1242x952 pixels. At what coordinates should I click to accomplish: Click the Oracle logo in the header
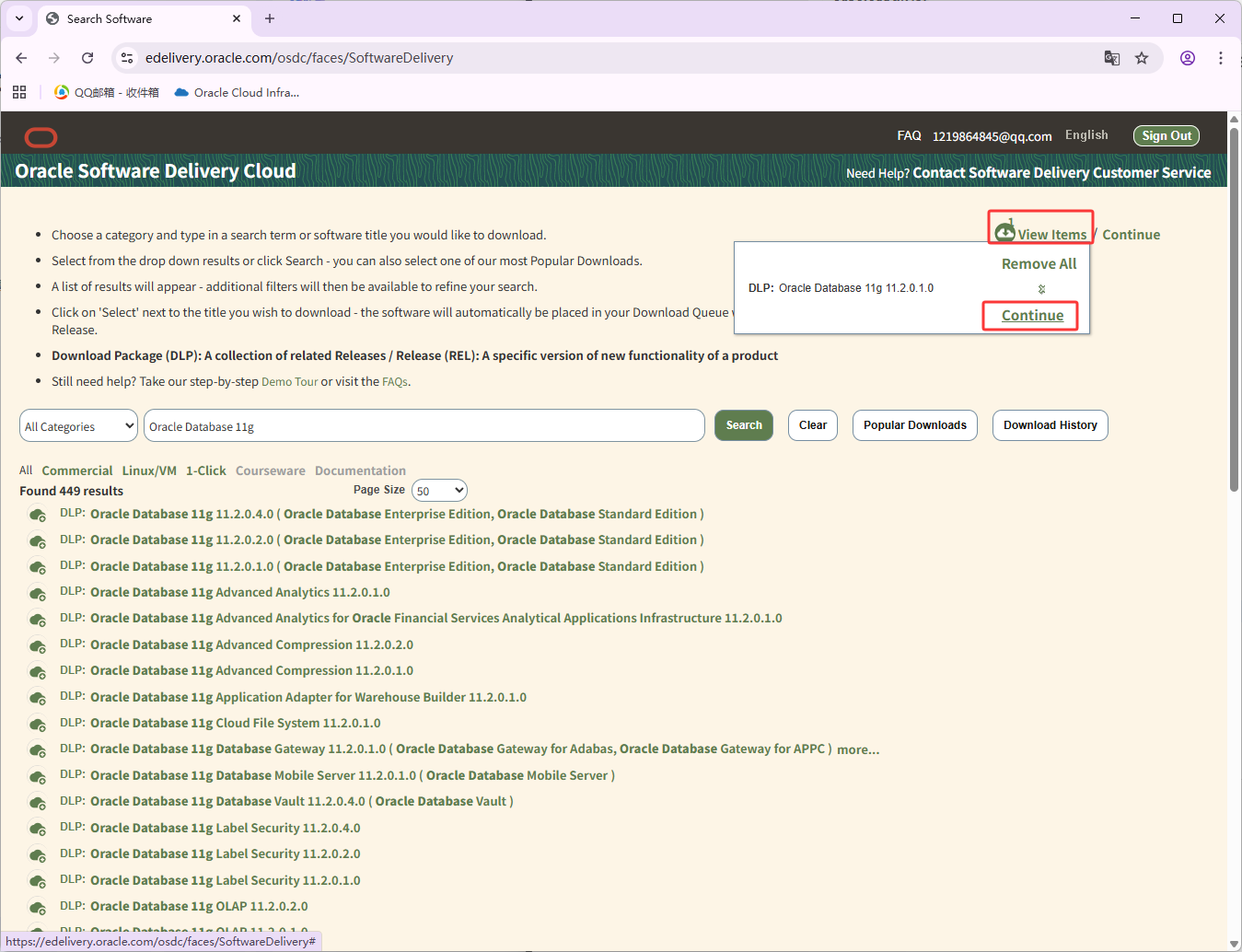click(41, 137)
